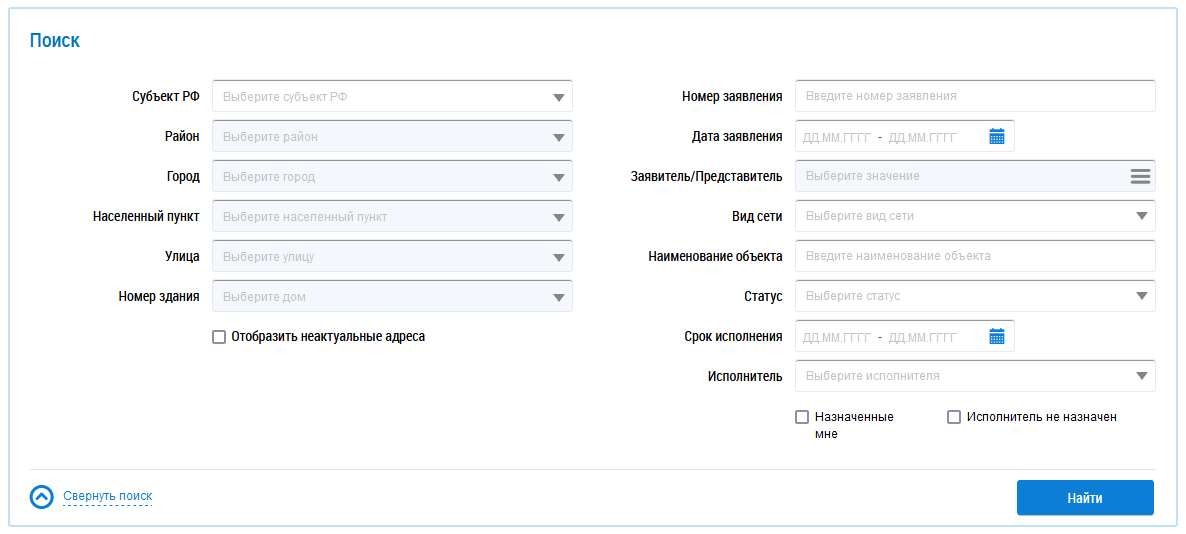This screenshot has height=534, width=1186.
Task: Expand the Выберите город dropdown
Action: [391, 177]
